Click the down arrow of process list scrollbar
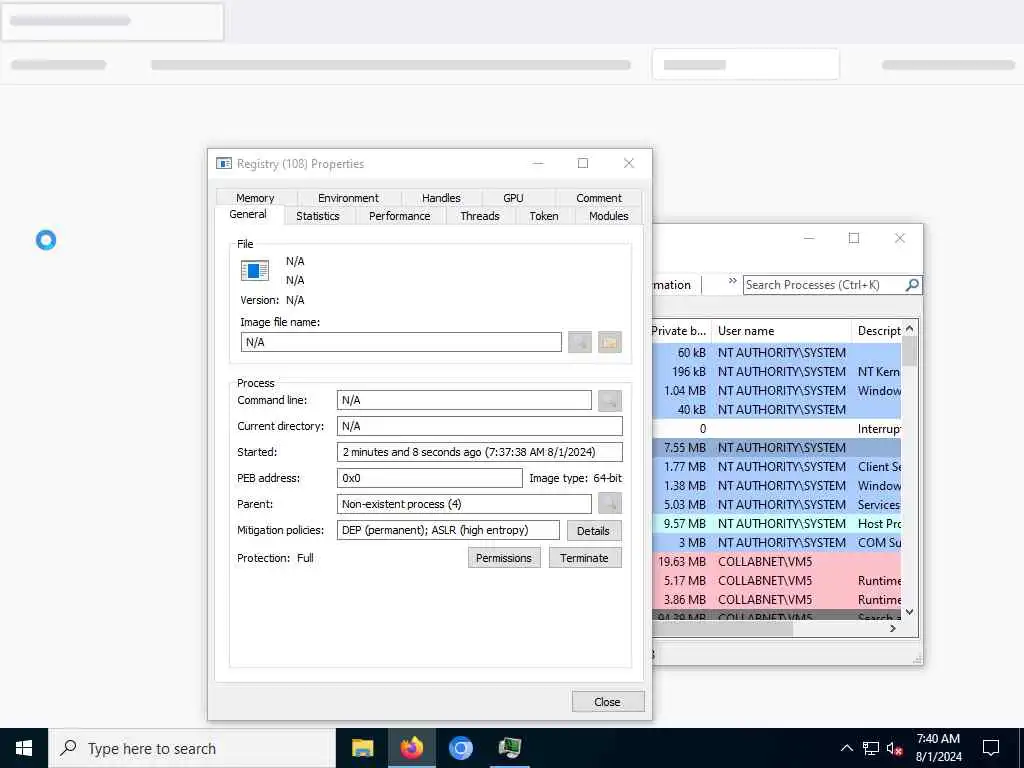1024x768 pixels. coord(910,612)
